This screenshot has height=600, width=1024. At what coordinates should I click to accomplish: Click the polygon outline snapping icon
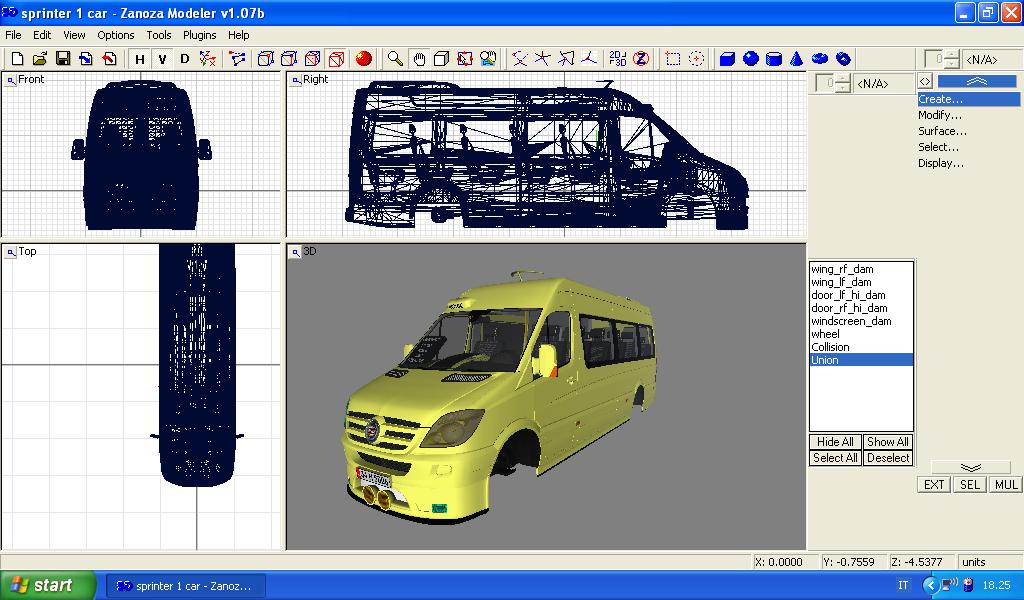pyautogui.click(x=566, y=59)
